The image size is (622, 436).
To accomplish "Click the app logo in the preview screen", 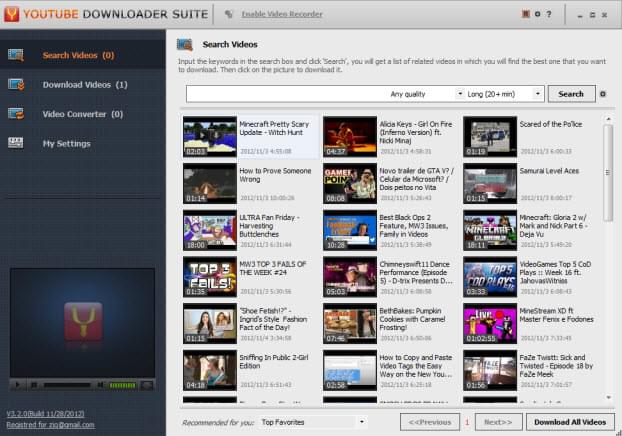I will pyautogui.click(x=83, y=322).
